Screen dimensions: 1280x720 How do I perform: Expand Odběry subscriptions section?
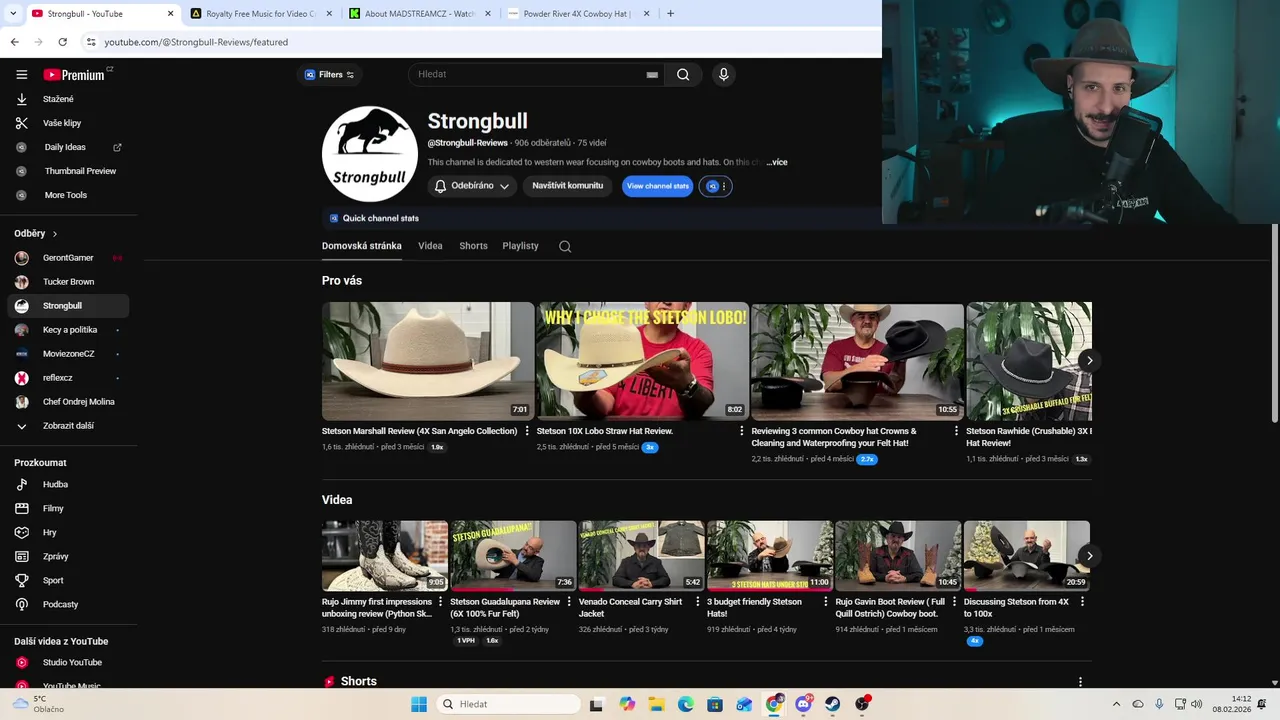(x=36, y=233)
